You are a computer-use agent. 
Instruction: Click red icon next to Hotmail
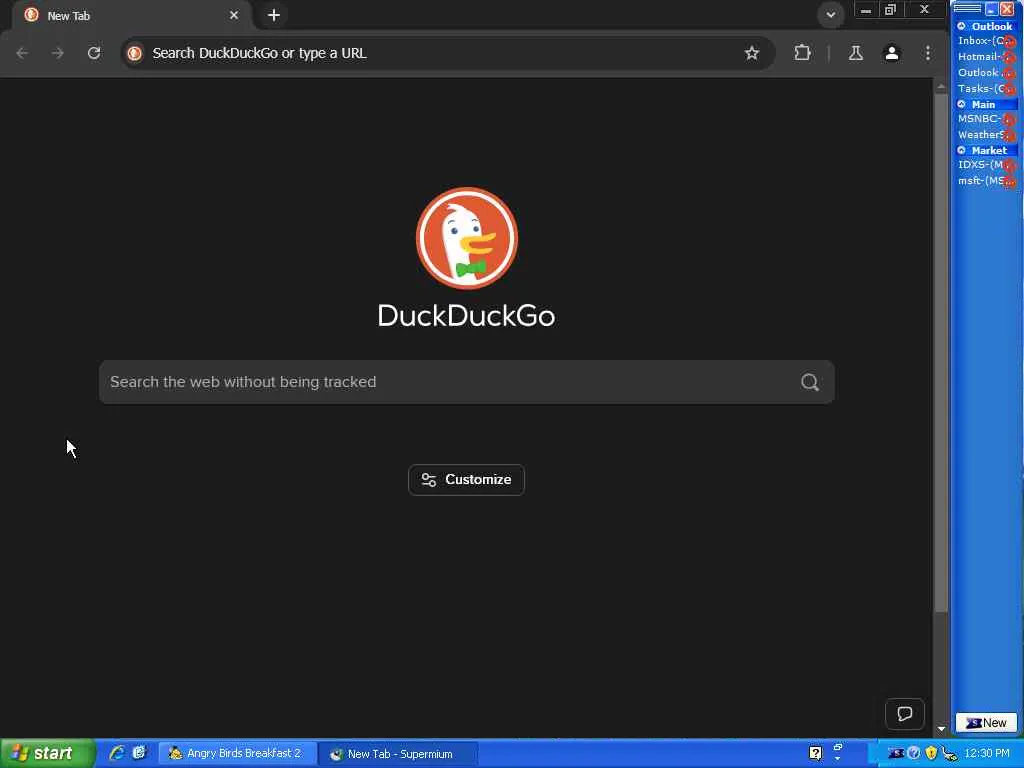1010,57
